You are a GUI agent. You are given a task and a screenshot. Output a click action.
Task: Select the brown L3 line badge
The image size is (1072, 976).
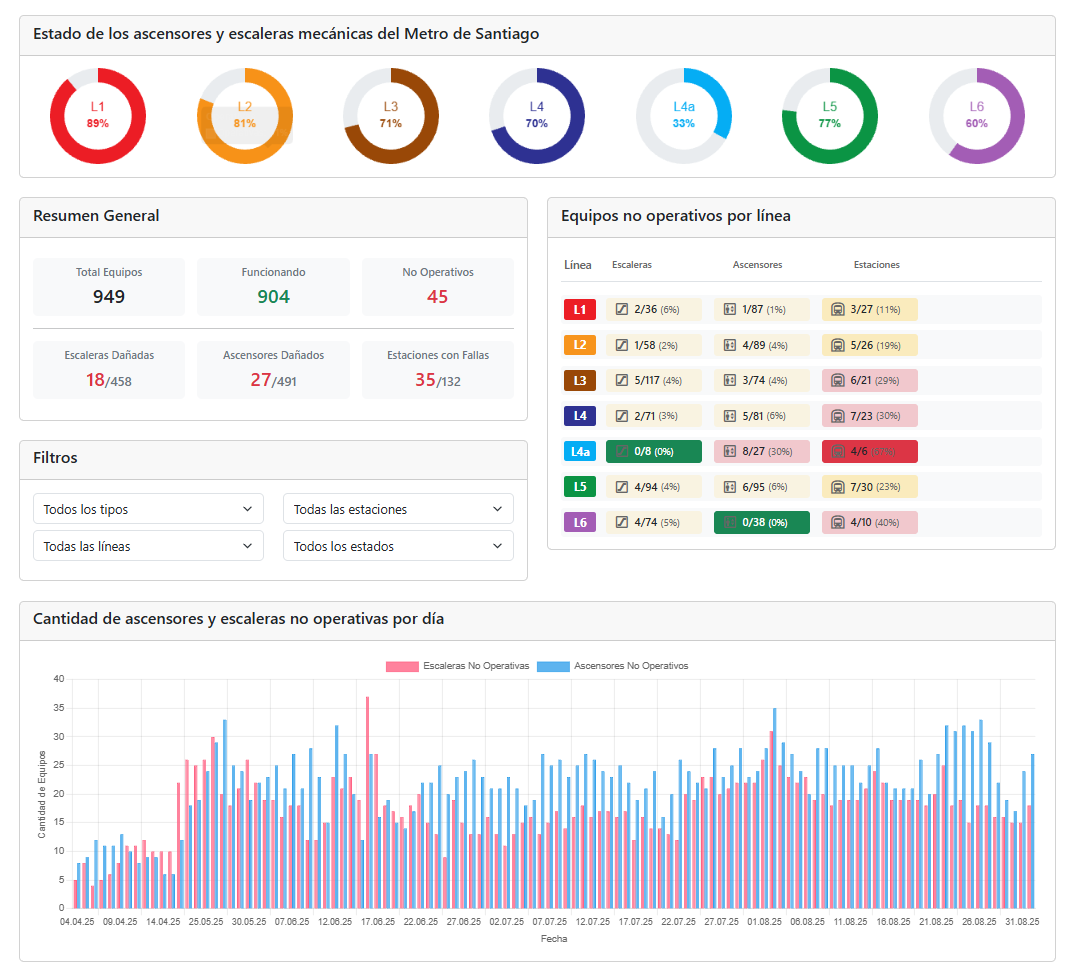580,380
